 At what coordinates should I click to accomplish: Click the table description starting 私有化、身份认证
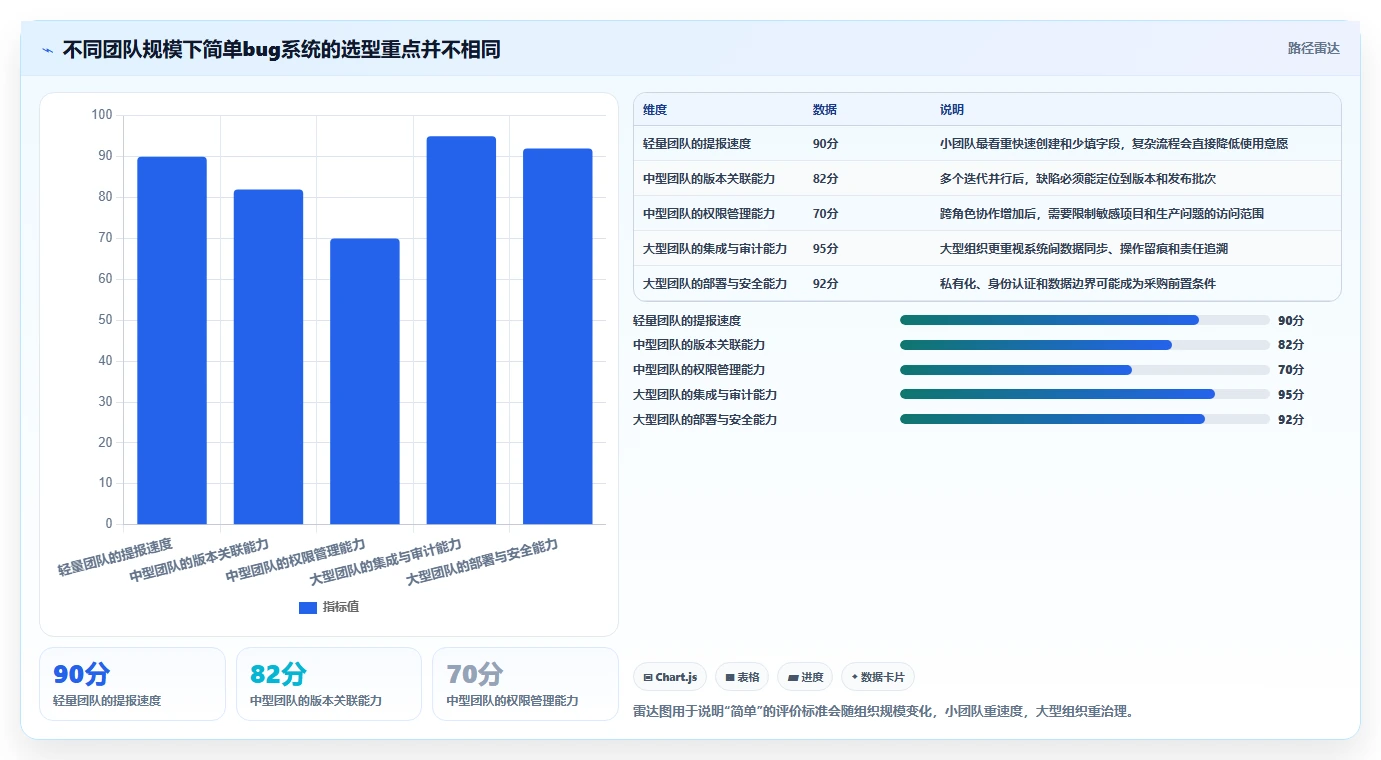1078,284
